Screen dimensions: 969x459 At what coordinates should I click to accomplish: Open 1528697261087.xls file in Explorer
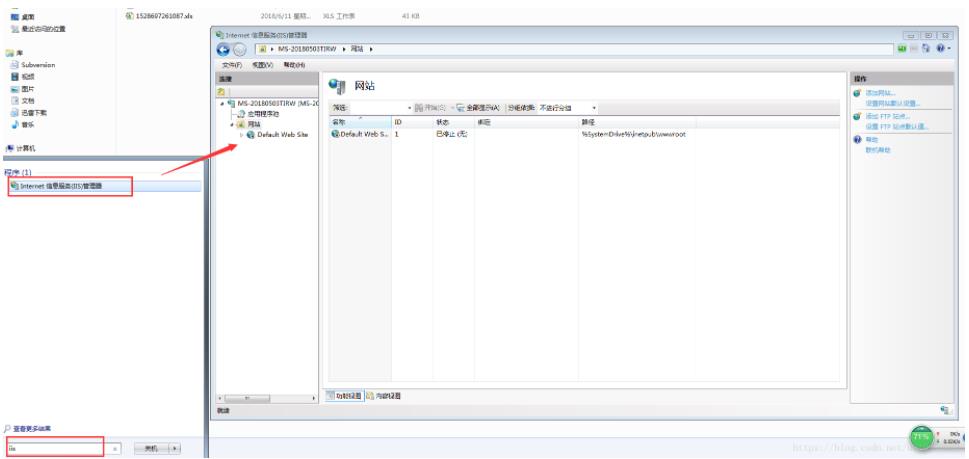[159, 16]
